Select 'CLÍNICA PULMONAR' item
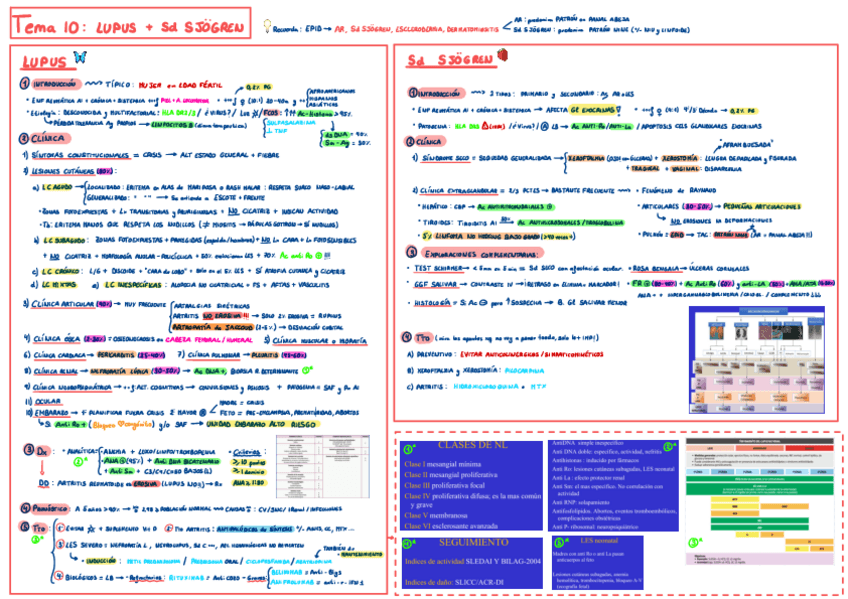848x599 pixels. pos(214,355)
